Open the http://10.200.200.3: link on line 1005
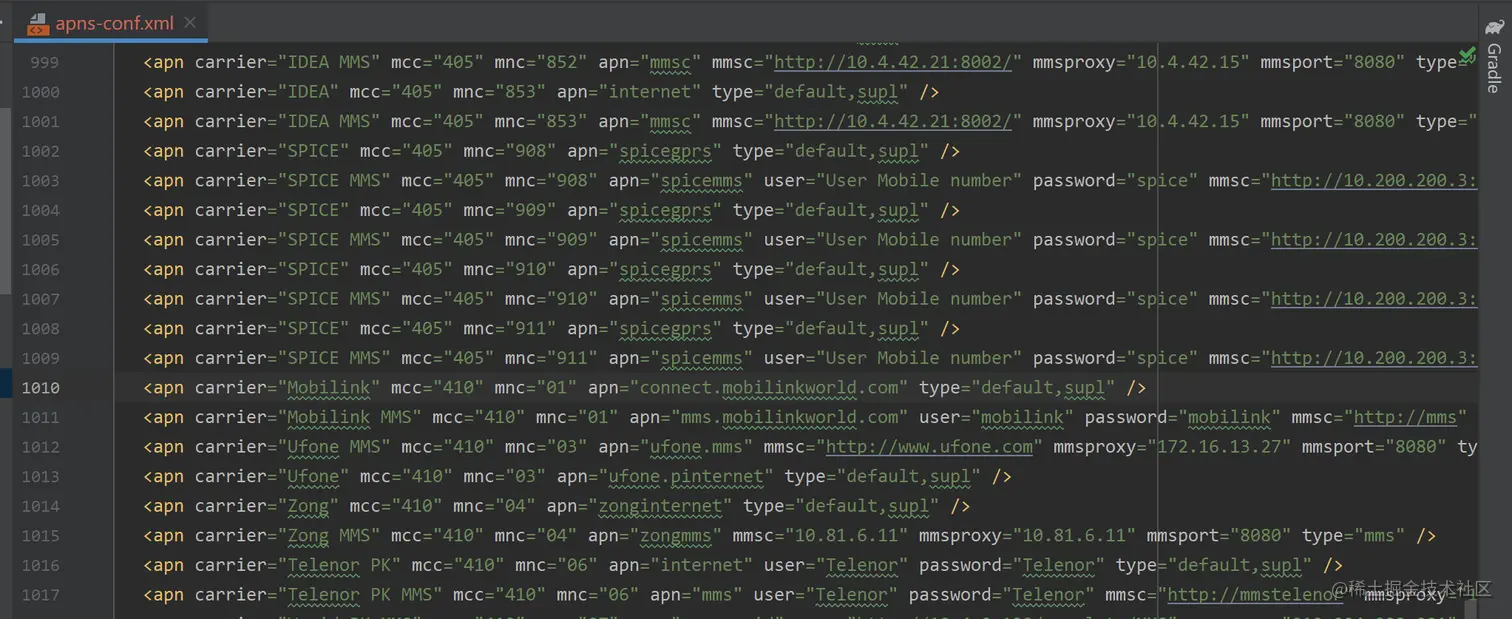This screenshot has width=1512, height=619. [x=1374, y=239]
